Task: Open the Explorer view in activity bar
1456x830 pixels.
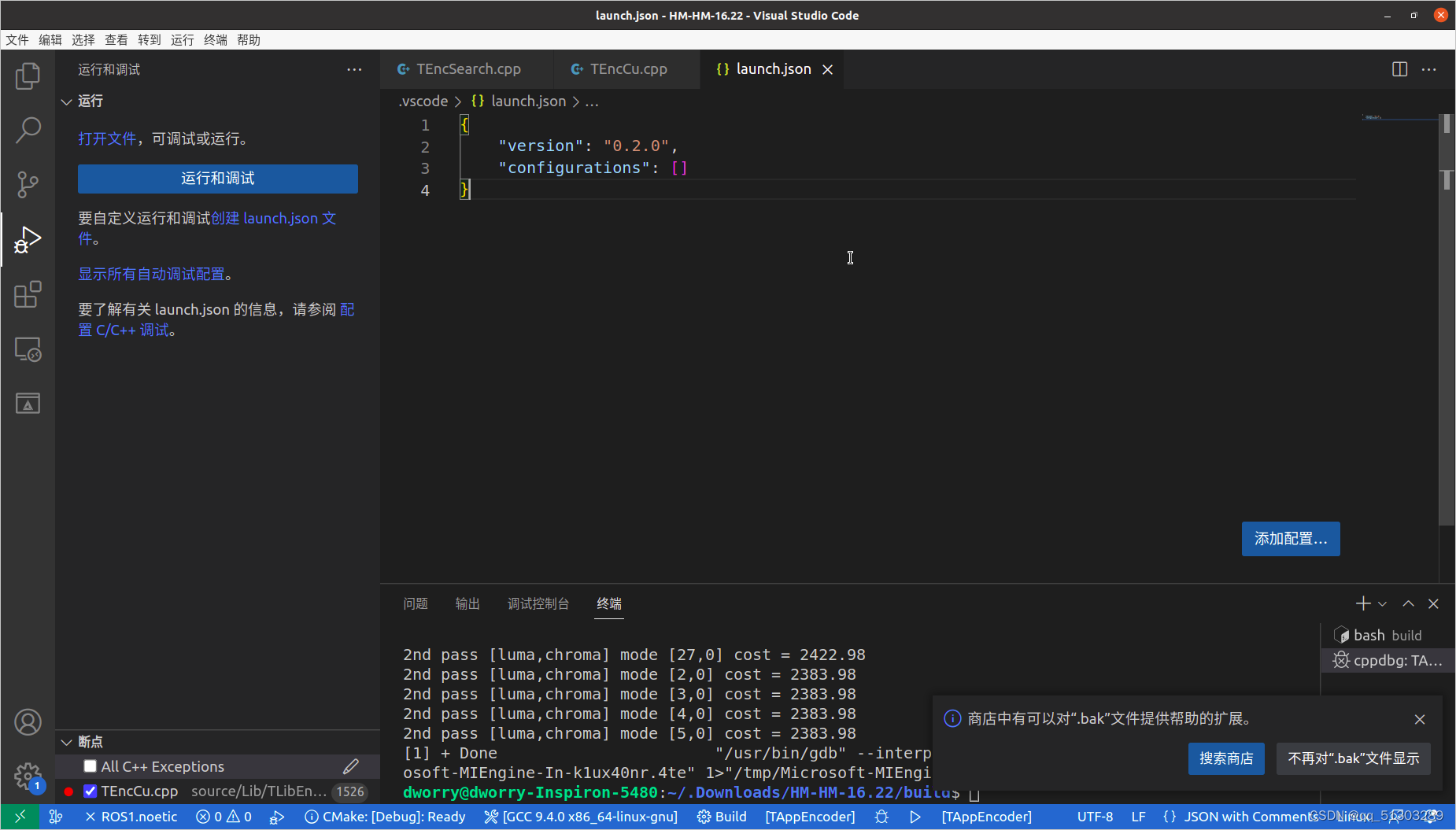Action: 28,76
